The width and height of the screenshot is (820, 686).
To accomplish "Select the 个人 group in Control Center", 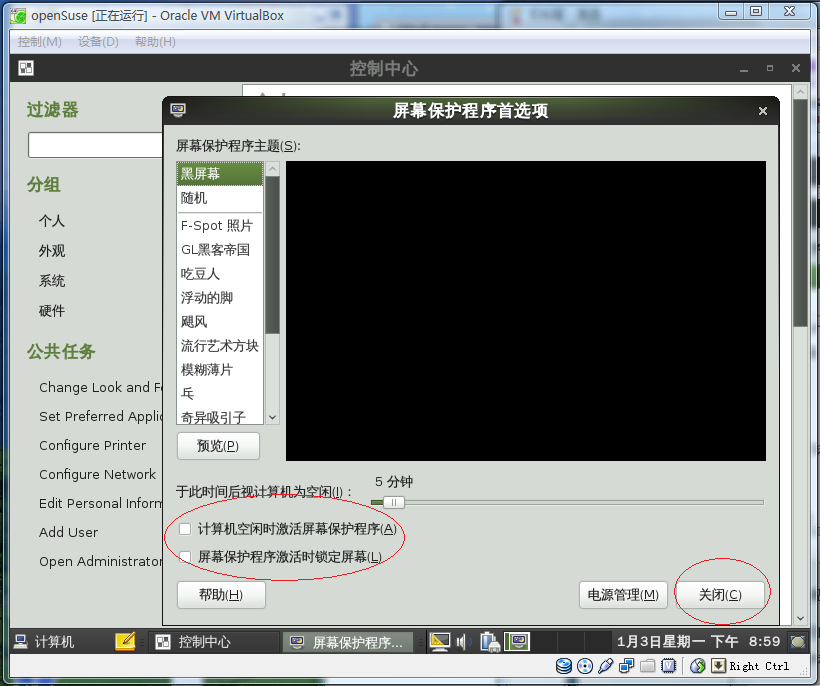I will (52, 221).
